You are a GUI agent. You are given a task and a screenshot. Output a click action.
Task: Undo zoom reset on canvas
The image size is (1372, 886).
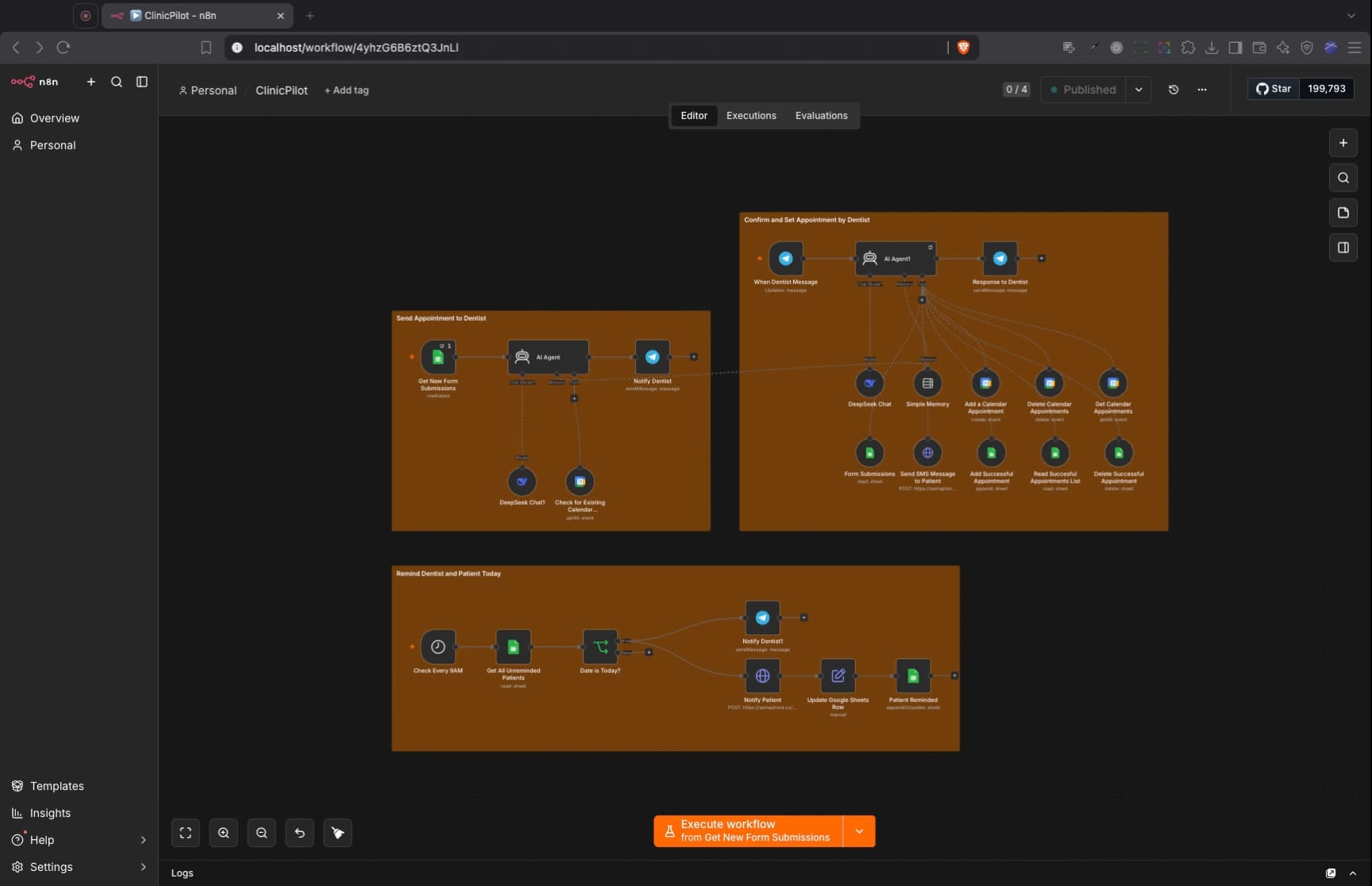click(300, 833)
